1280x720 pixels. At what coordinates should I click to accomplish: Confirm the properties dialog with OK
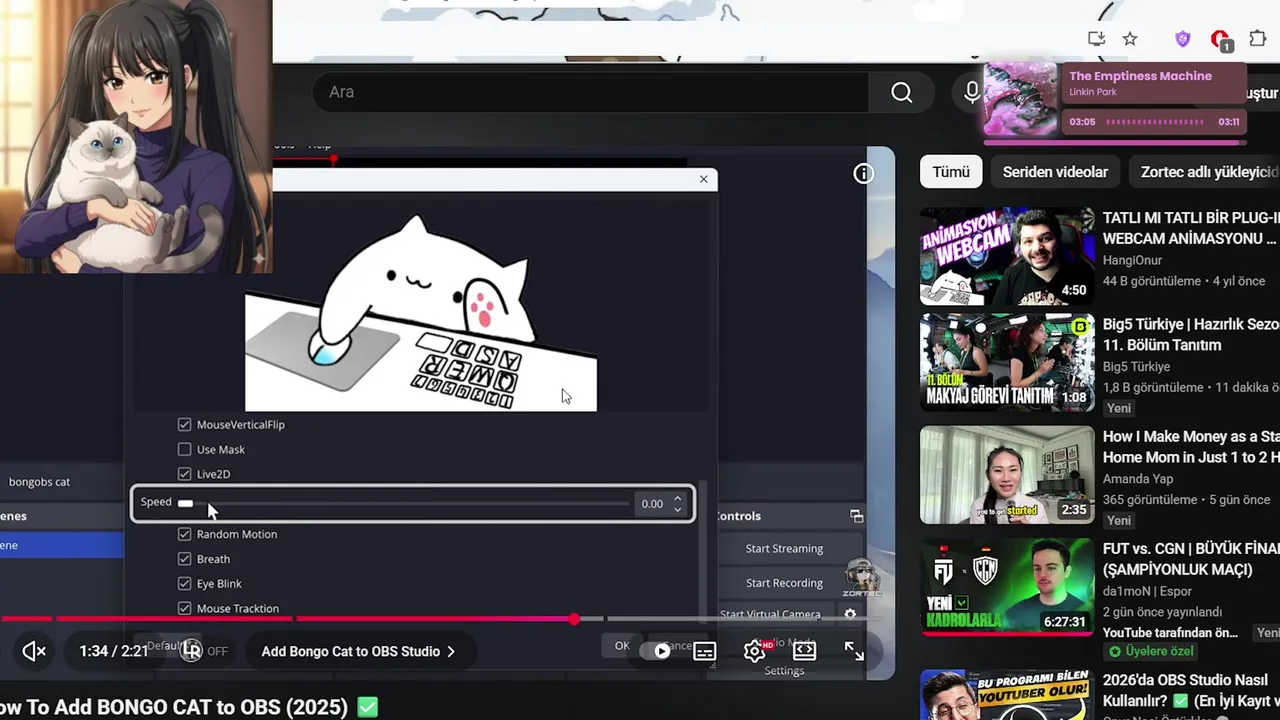(622, 646)
